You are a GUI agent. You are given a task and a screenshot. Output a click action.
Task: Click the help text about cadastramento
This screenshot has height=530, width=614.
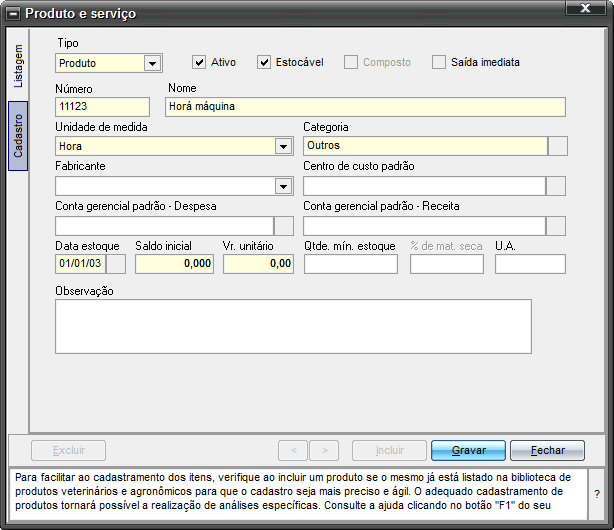(293, 491)
